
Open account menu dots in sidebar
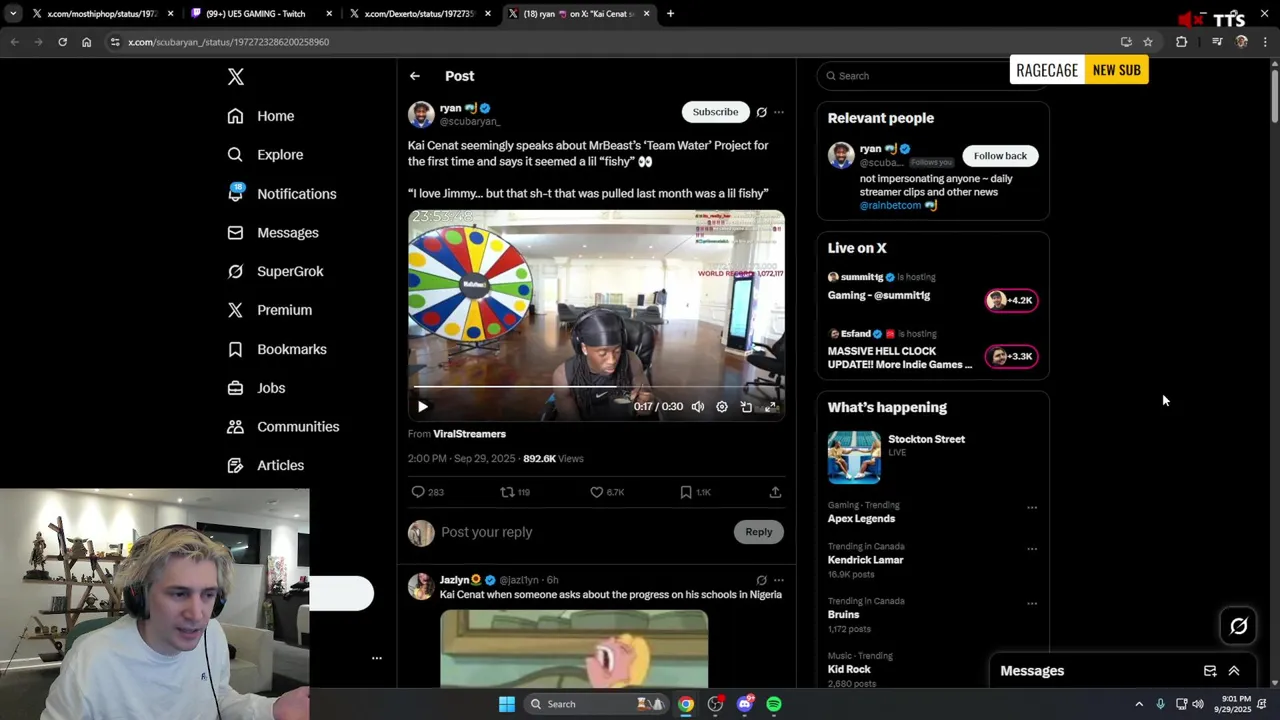coord(377,658)
